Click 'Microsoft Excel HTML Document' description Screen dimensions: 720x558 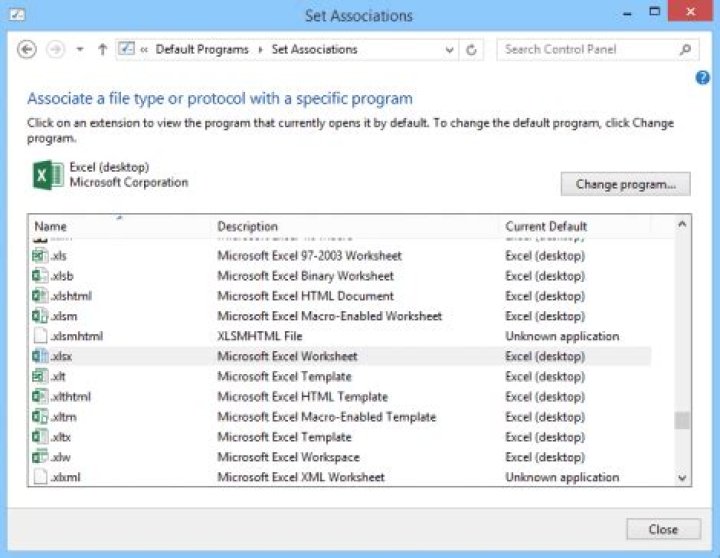[305, 296]
